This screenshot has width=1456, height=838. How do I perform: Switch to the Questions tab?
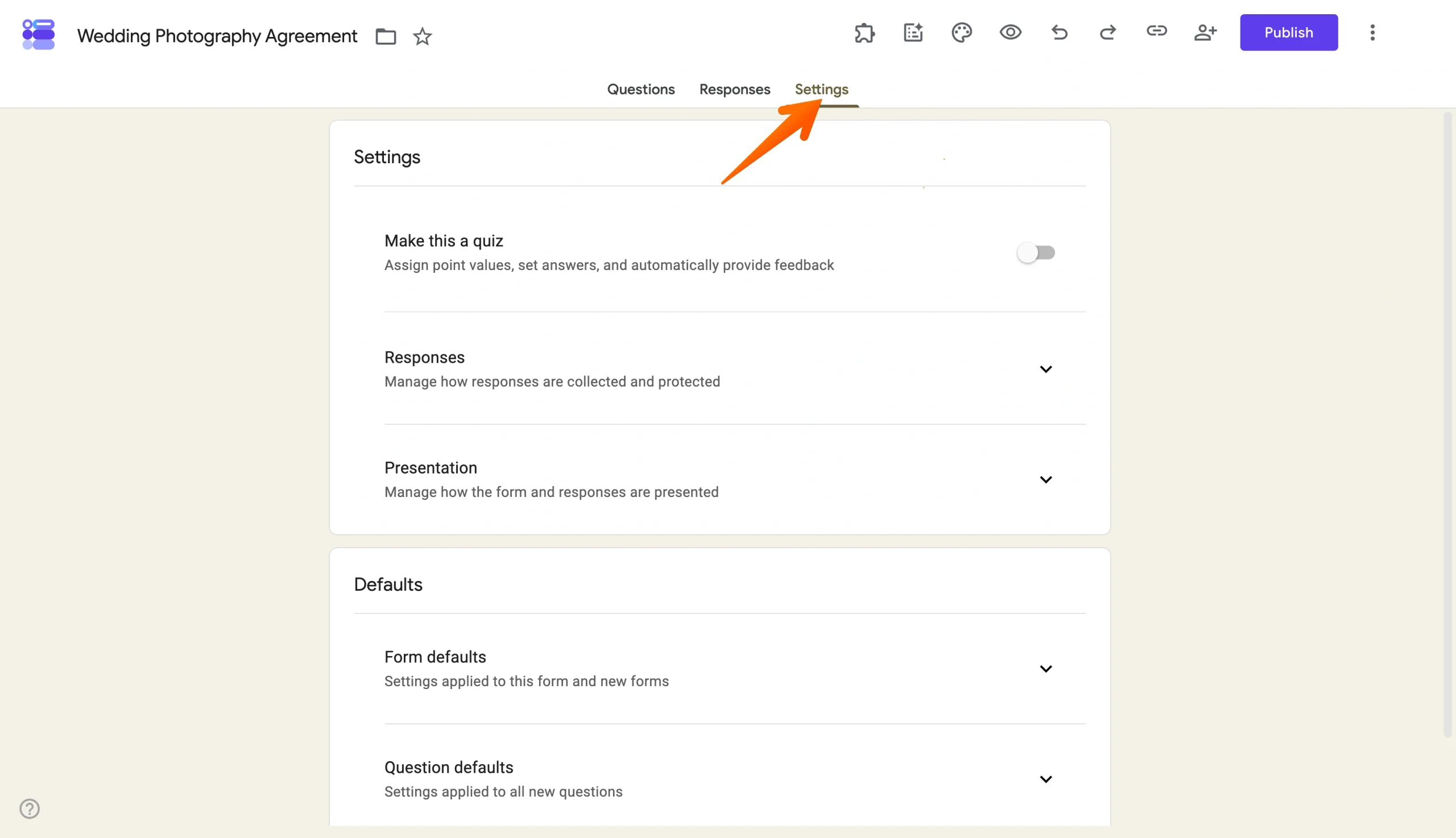(641, 89)
